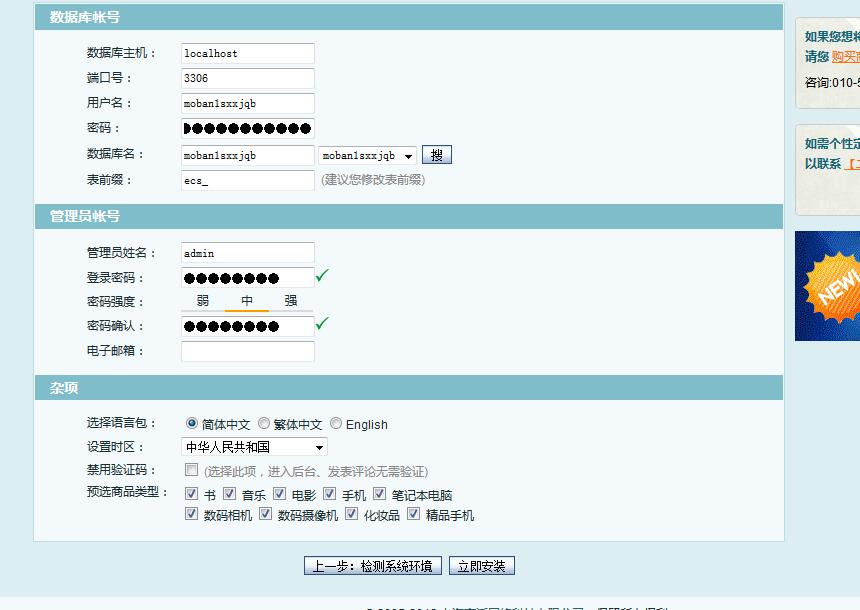Click the database host field with localhost
This screenshot has width=860, height=610.
coord(247,53)
